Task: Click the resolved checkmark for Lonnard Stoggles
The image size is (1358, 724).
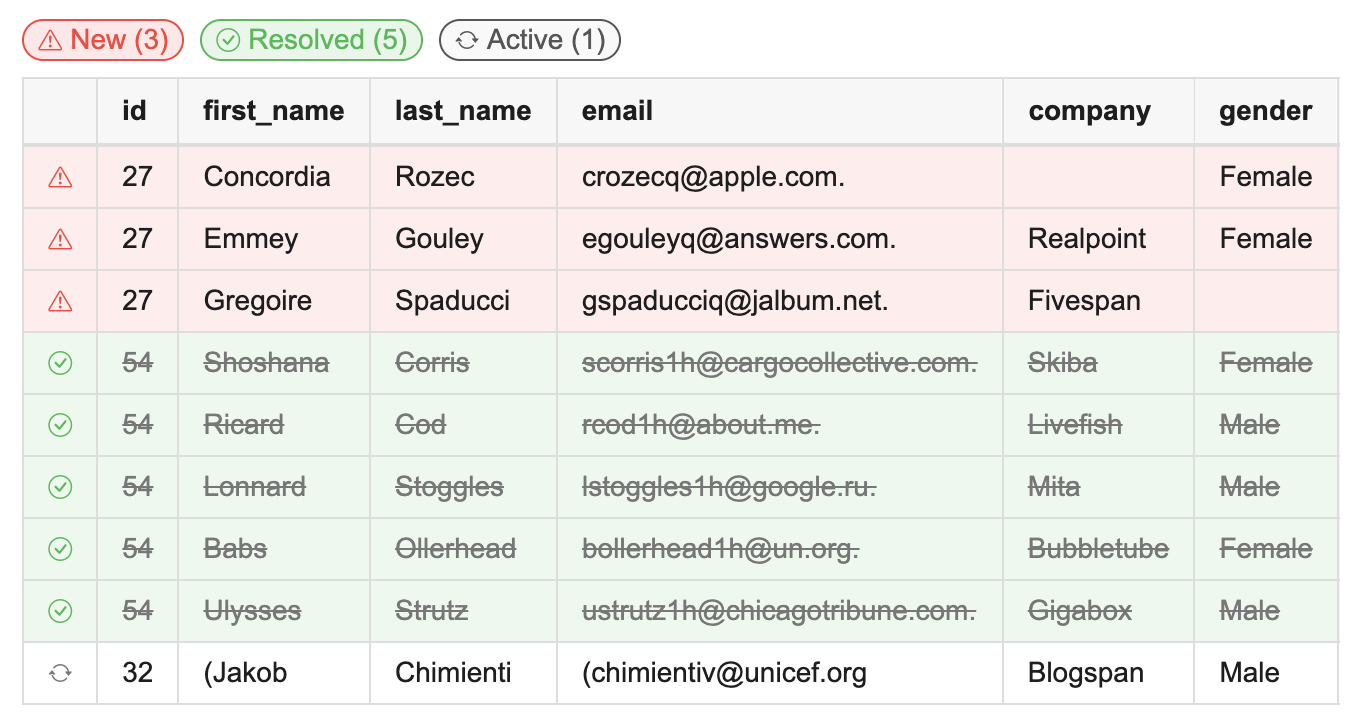Action: (x=61, y=488)
